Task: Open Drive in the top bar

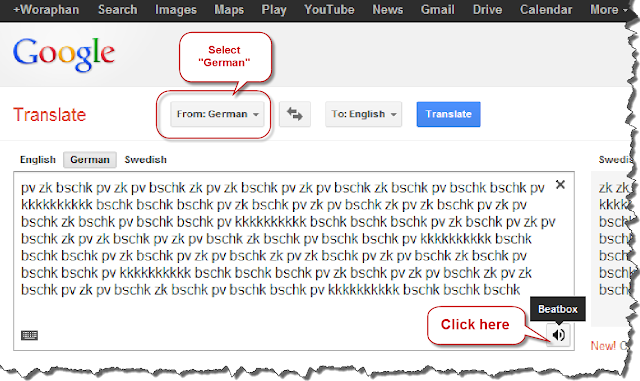Action: pyautogui.click(x=487, y=9)
